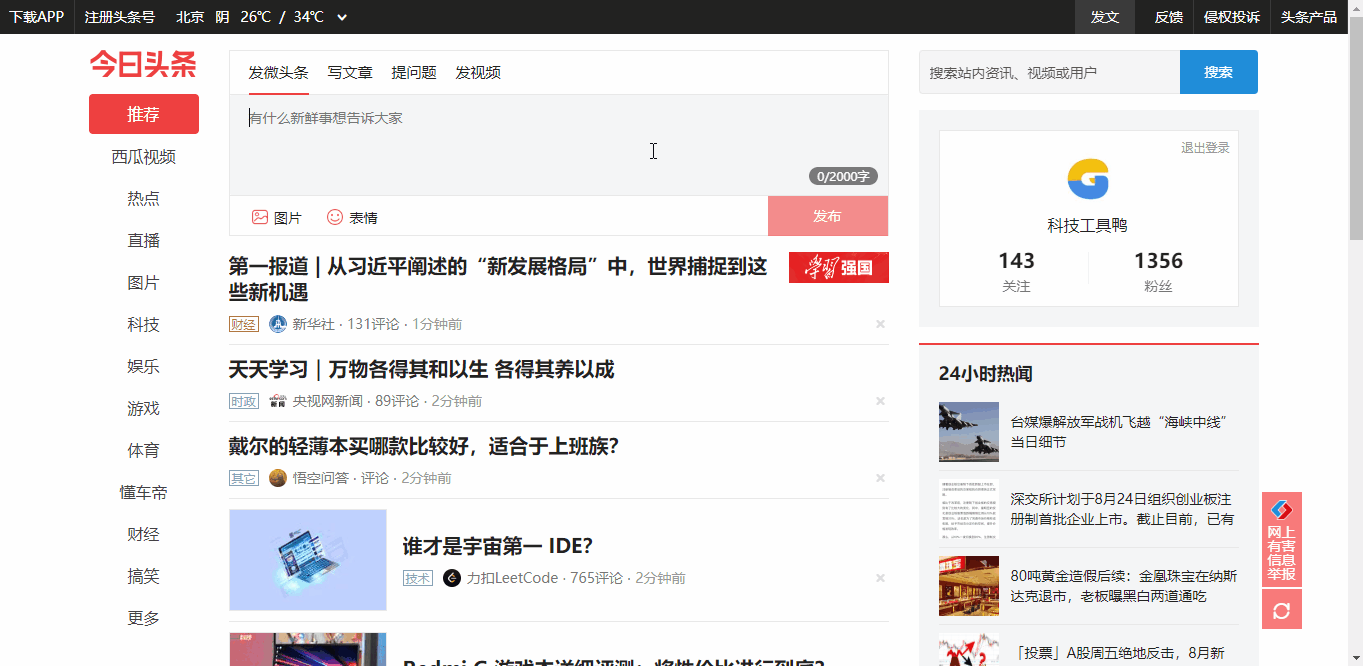Click the IDE article thumbnail image
The height and width of the screenshot is (666, 1363).
(x=308, y=560)
